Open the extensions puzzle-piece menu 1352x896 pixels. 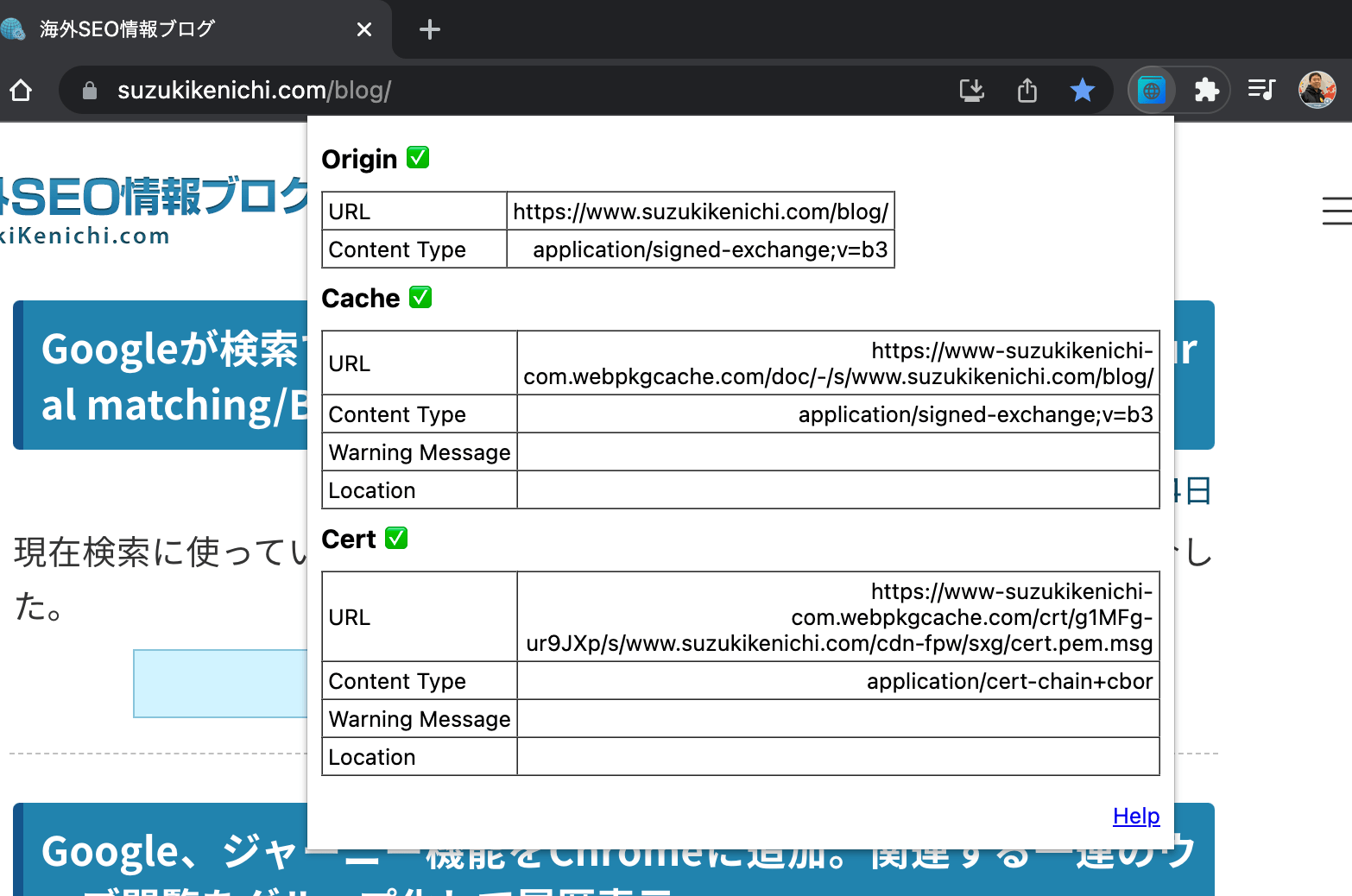click(x=1206, y=90)
